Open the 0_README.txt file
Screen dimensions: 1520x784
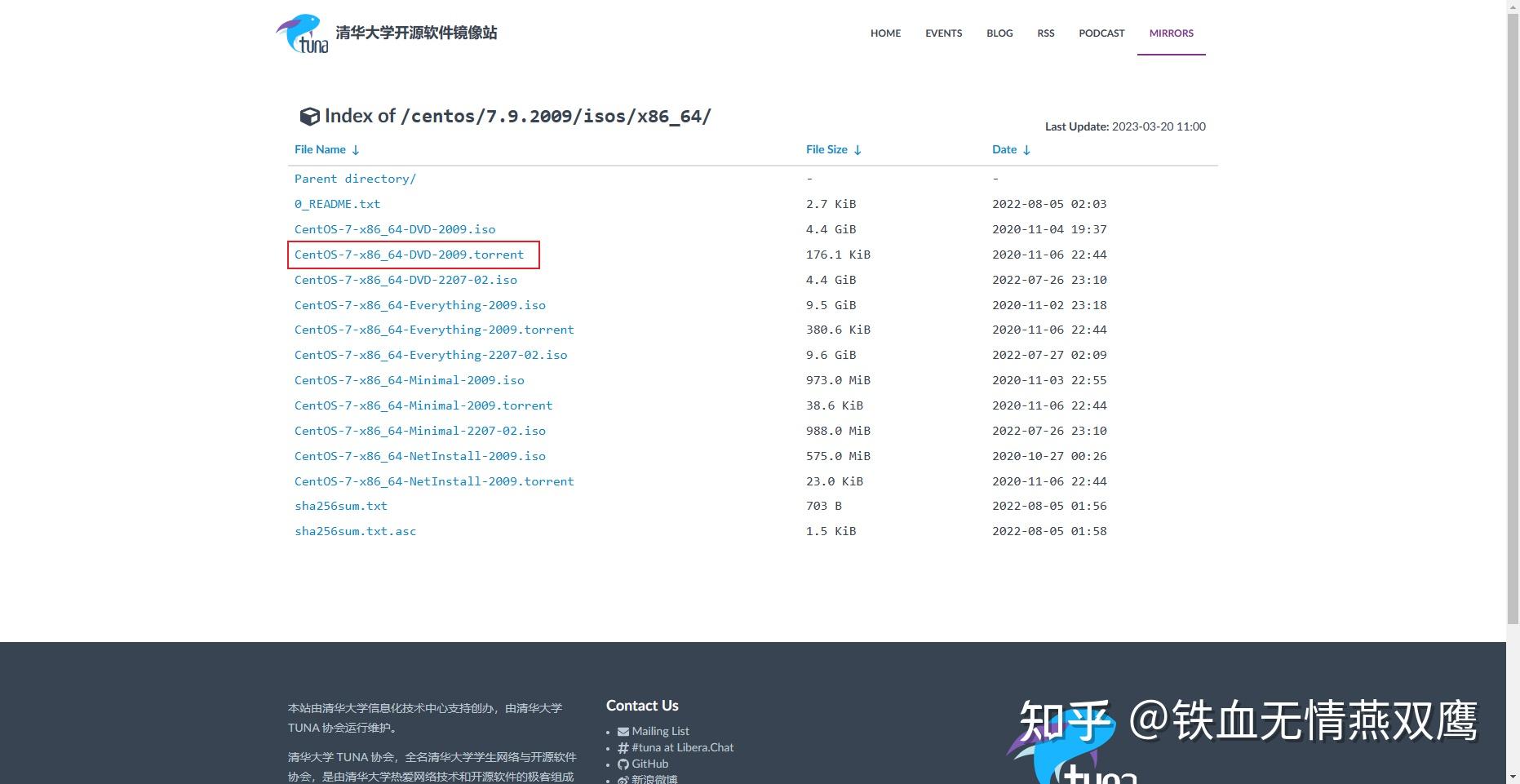tap(337, 204)
